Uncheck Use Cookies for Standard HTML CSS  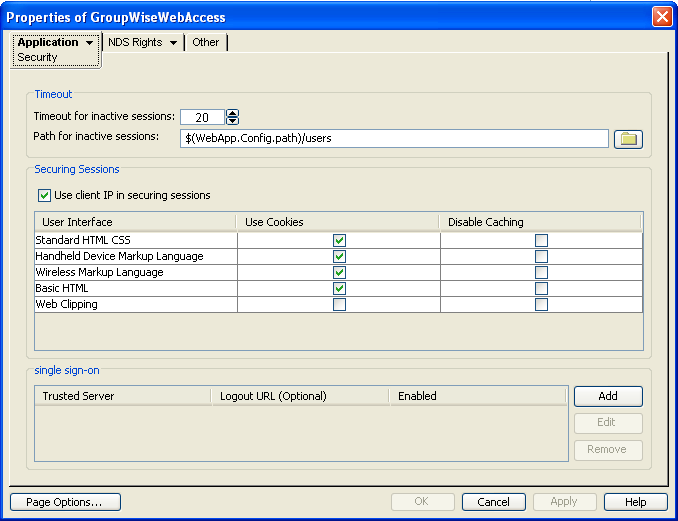pyautogui.click(x=339, y=240)
